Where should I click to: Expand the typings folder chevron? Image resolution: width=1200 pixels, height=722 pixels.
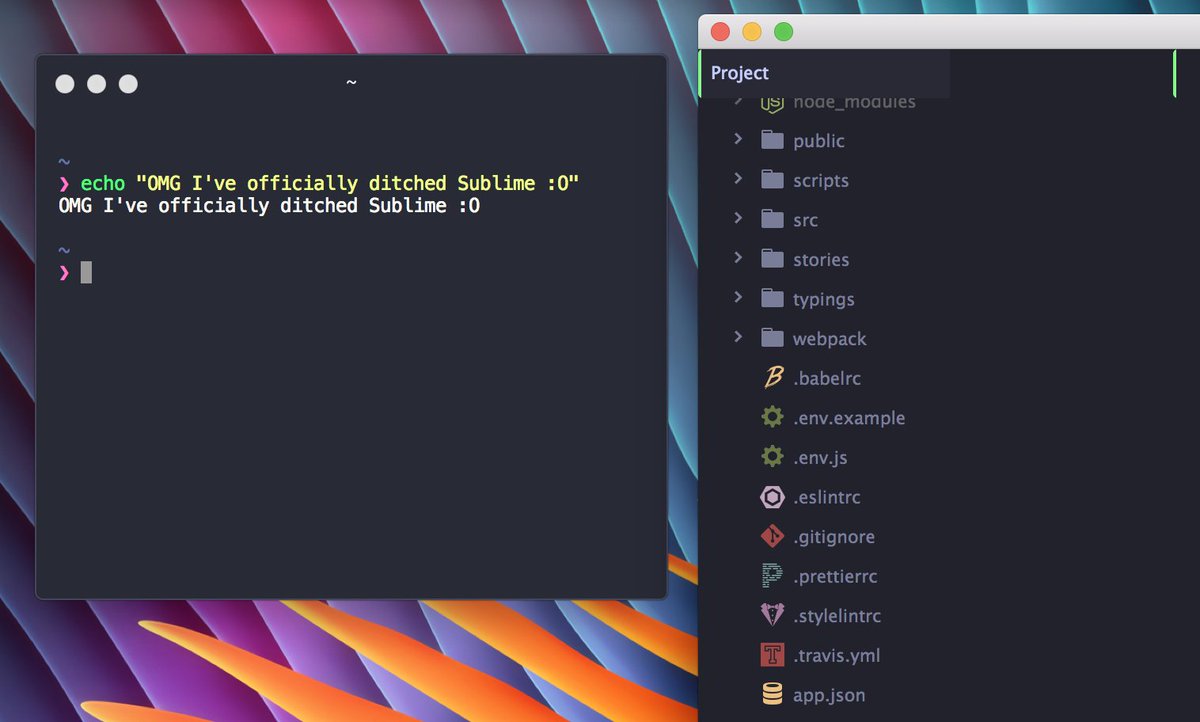[738, 297]
